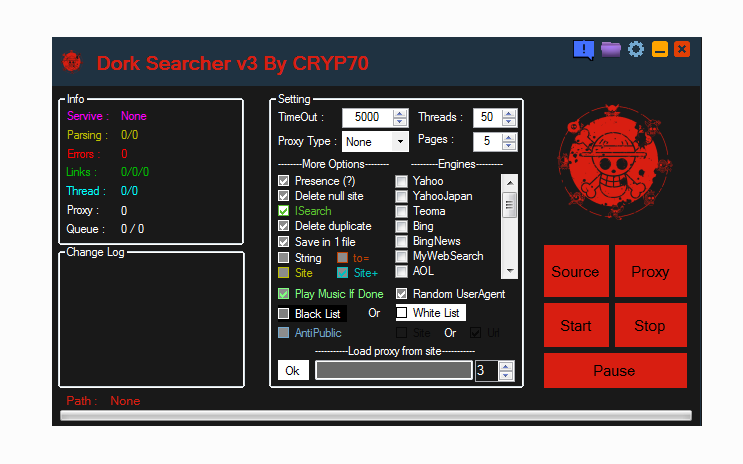743x464 pixels.
Task: Click the Pause button
Action: click(x=615, y=370)
